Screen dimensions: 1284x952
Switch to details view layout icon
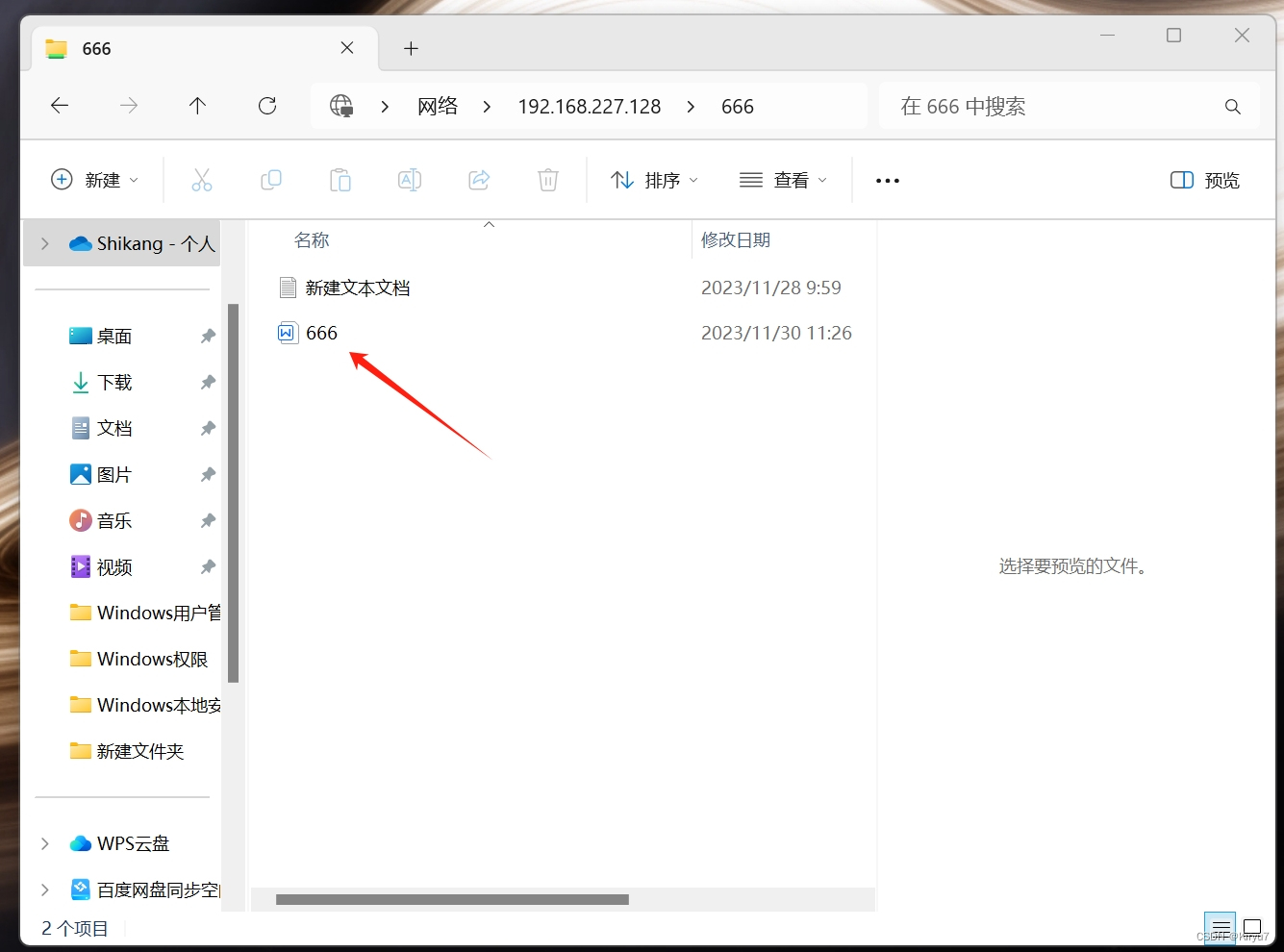(1221, 928)
